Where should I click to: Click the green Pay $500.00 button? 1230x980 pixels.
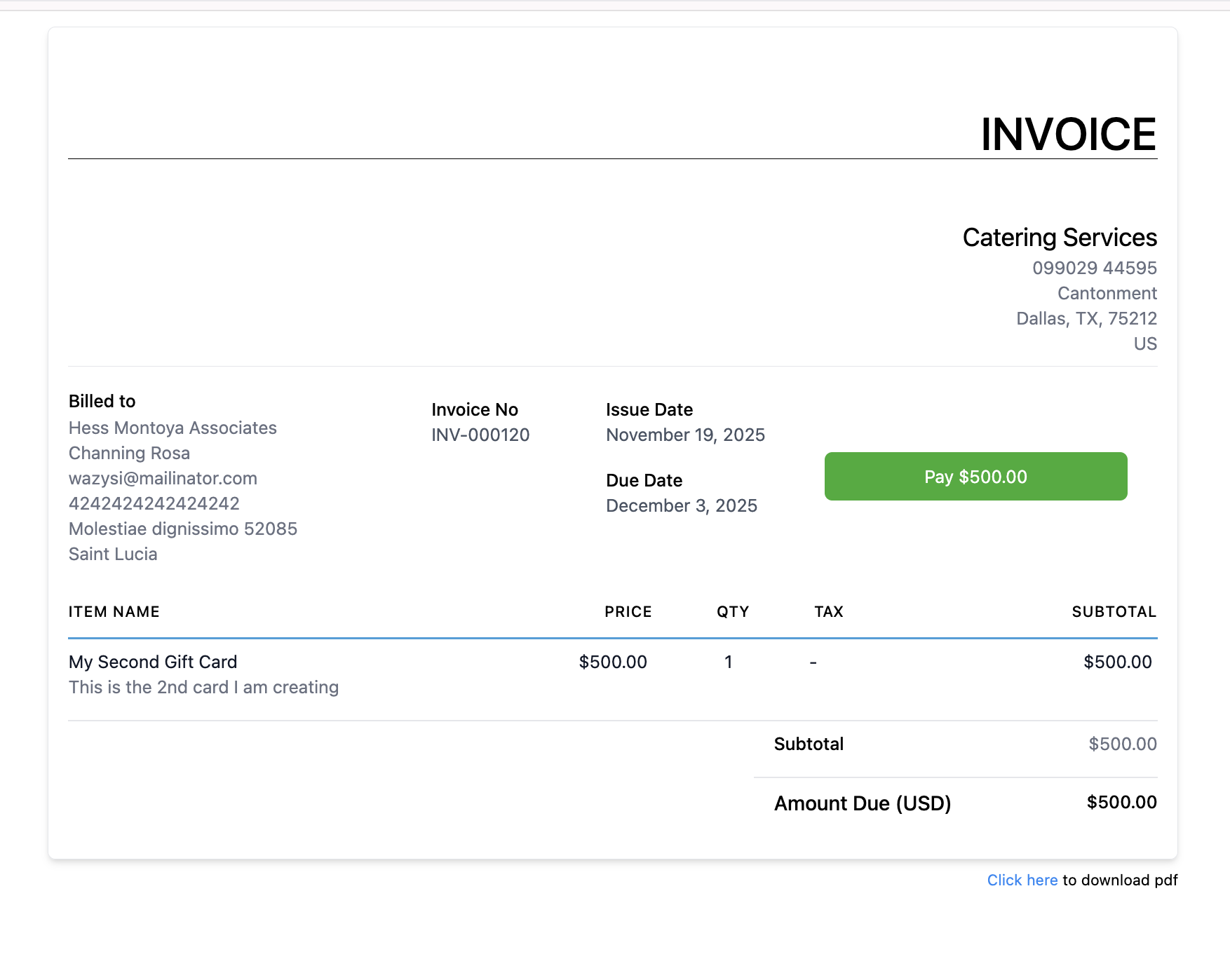[x=975, y=477]
